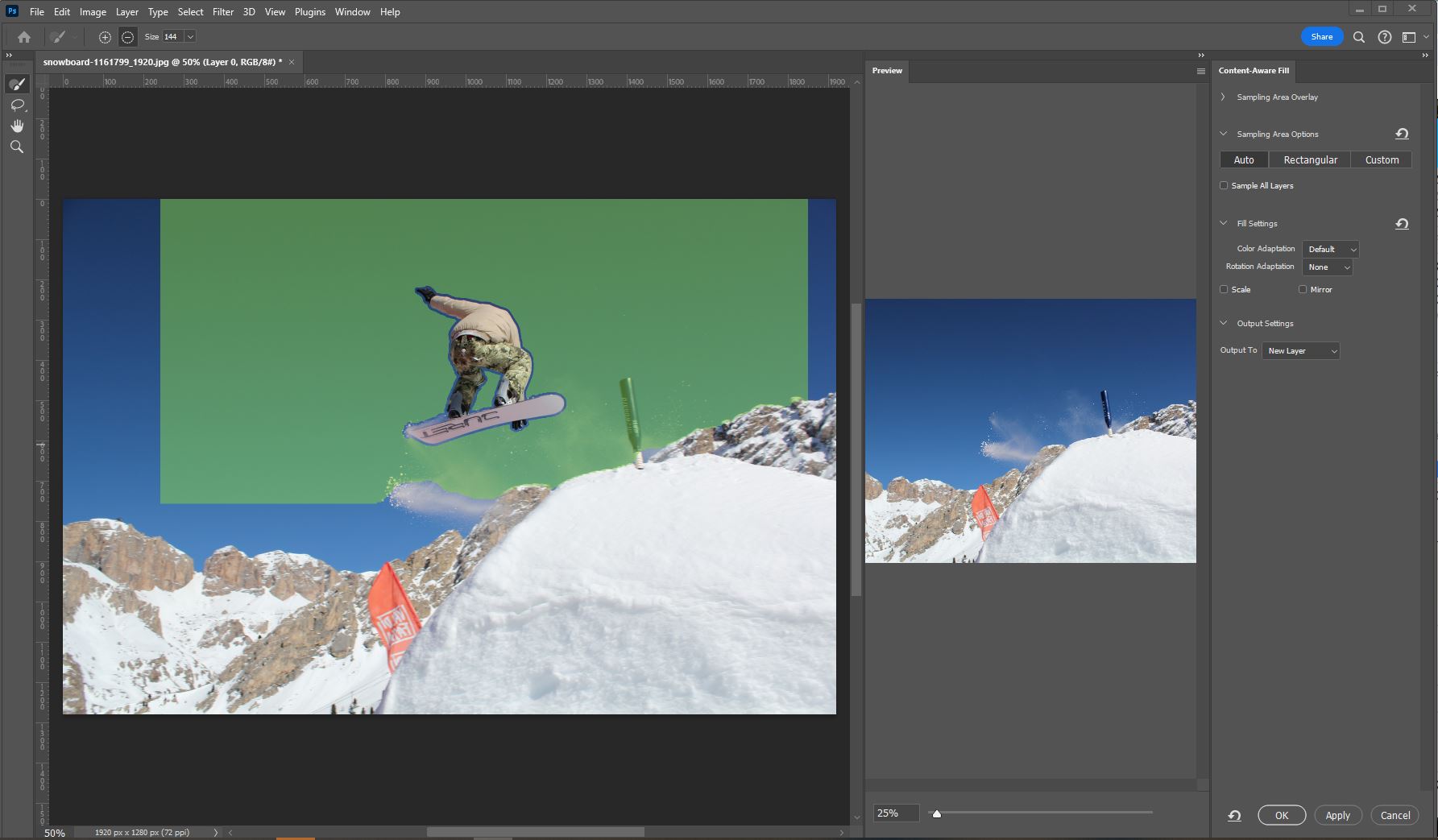Image resolution: width=1438 pixels, height=840 pixels.
Task: Click the Preview zoom percentage field
Action: tap(897, 813)
